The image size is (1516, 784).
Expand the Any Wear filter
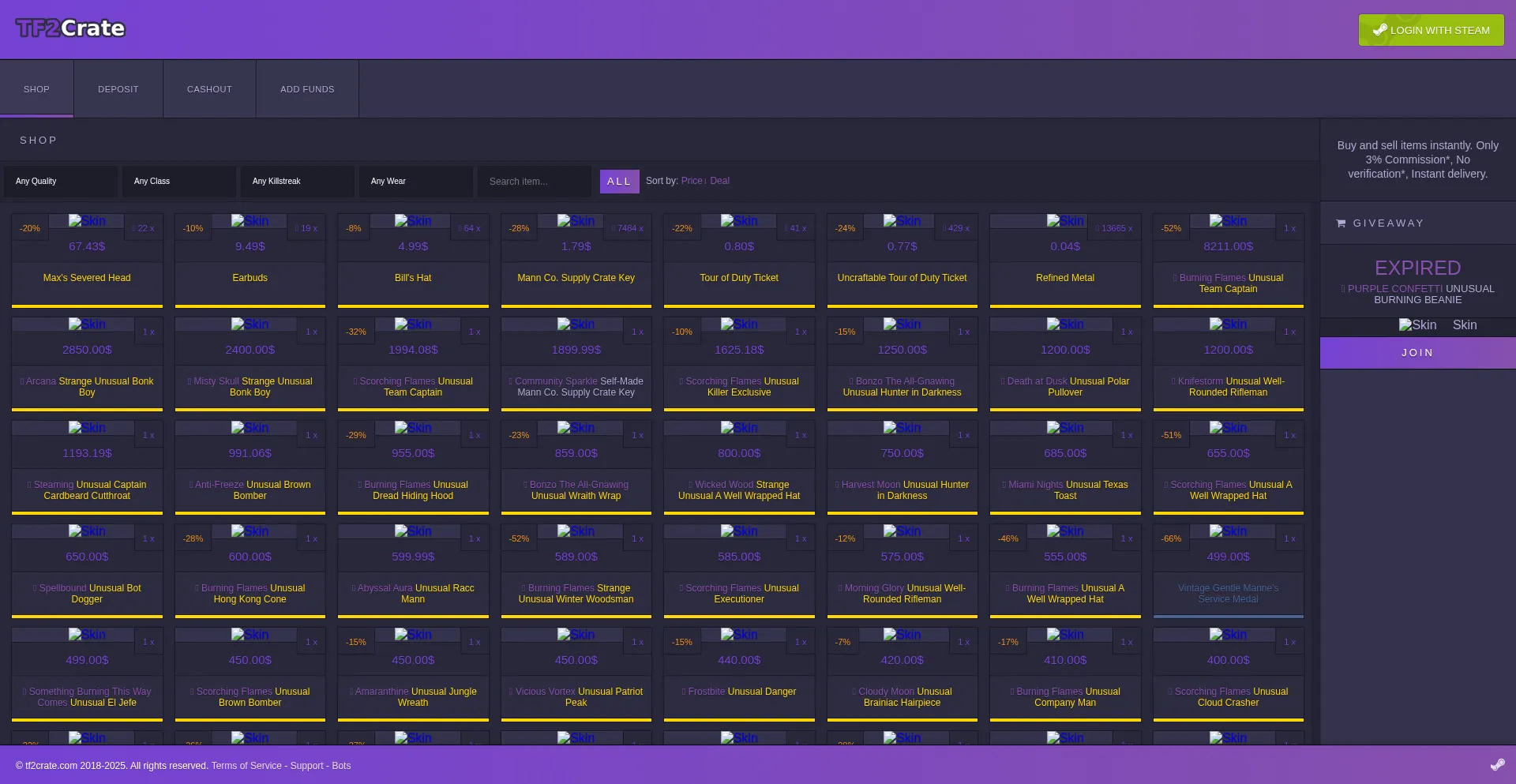(x=415, y=181)
